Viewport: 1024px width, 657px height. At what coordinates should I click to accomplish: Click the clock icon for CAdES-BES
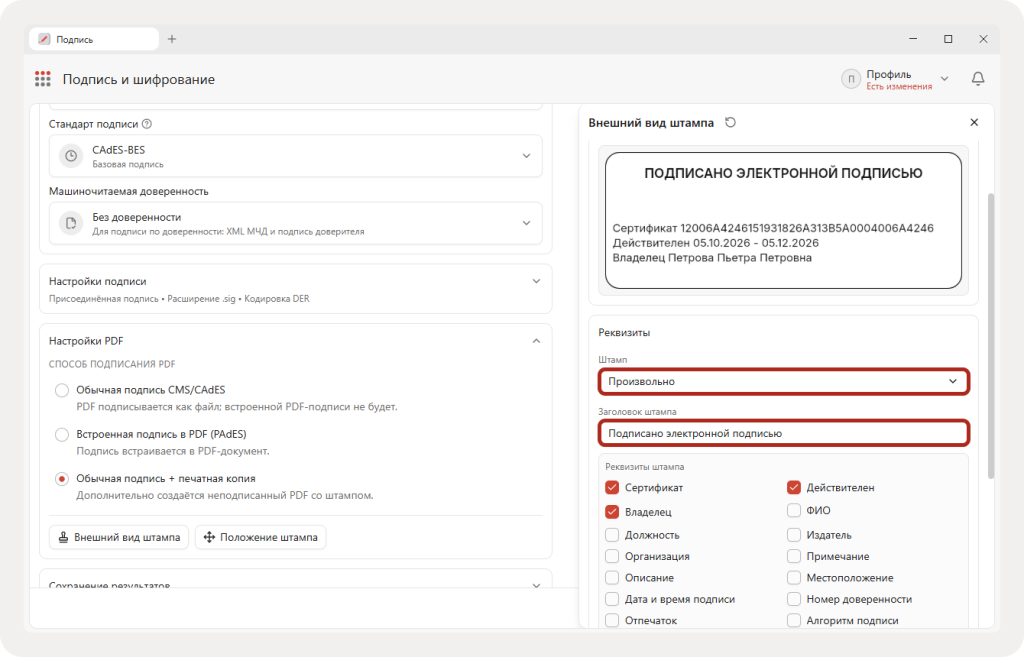click(x=71, y=156)
